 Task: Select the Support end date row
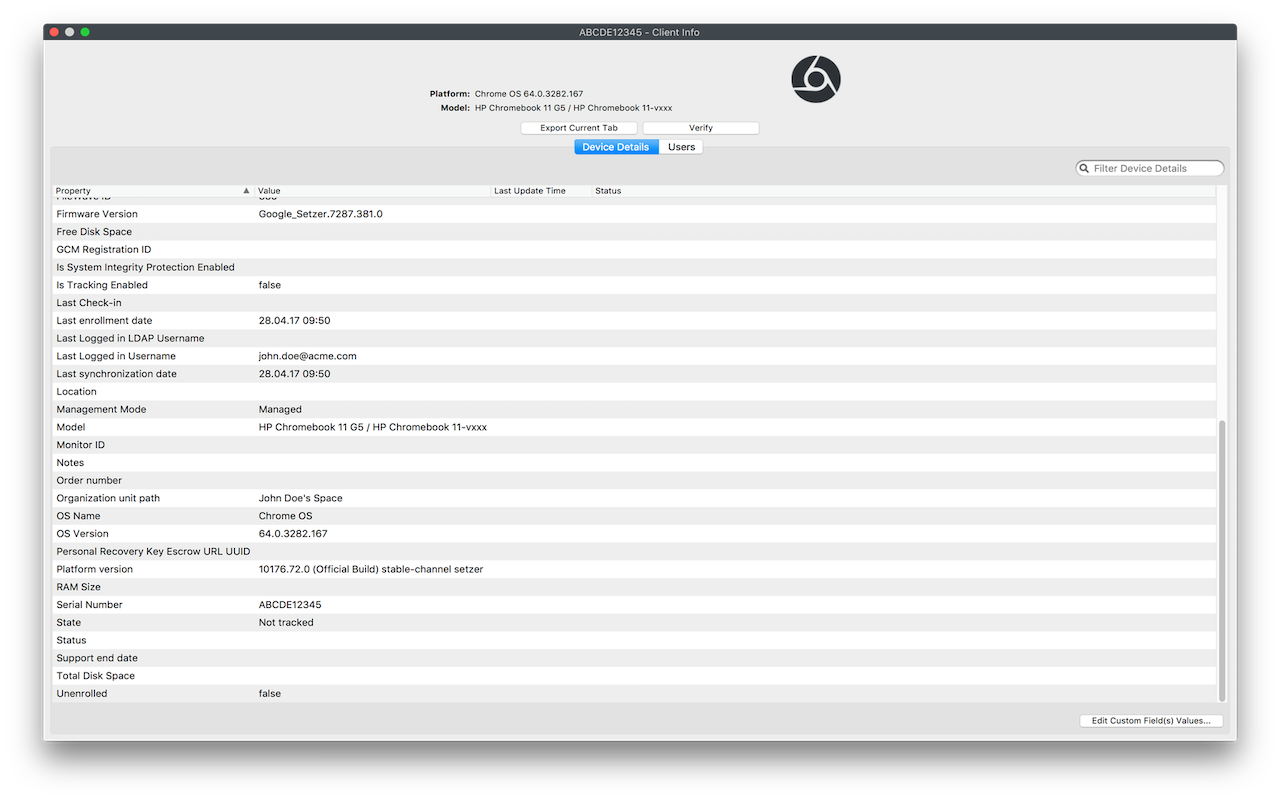point(634,658)
